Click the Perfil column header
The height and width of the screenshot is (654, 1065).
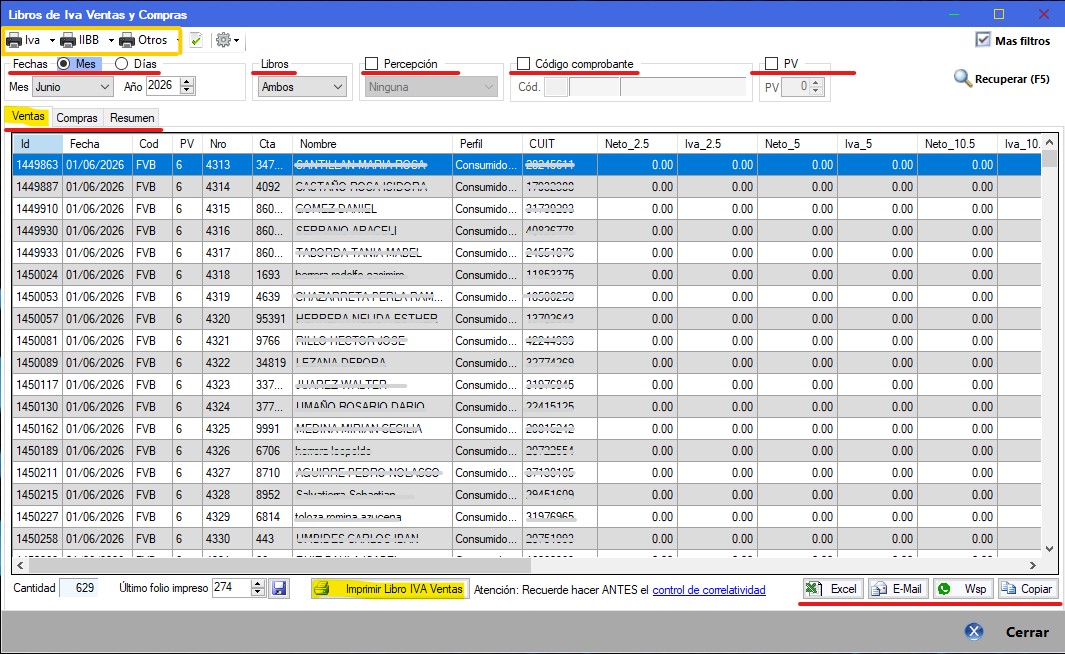pos(487,144)
